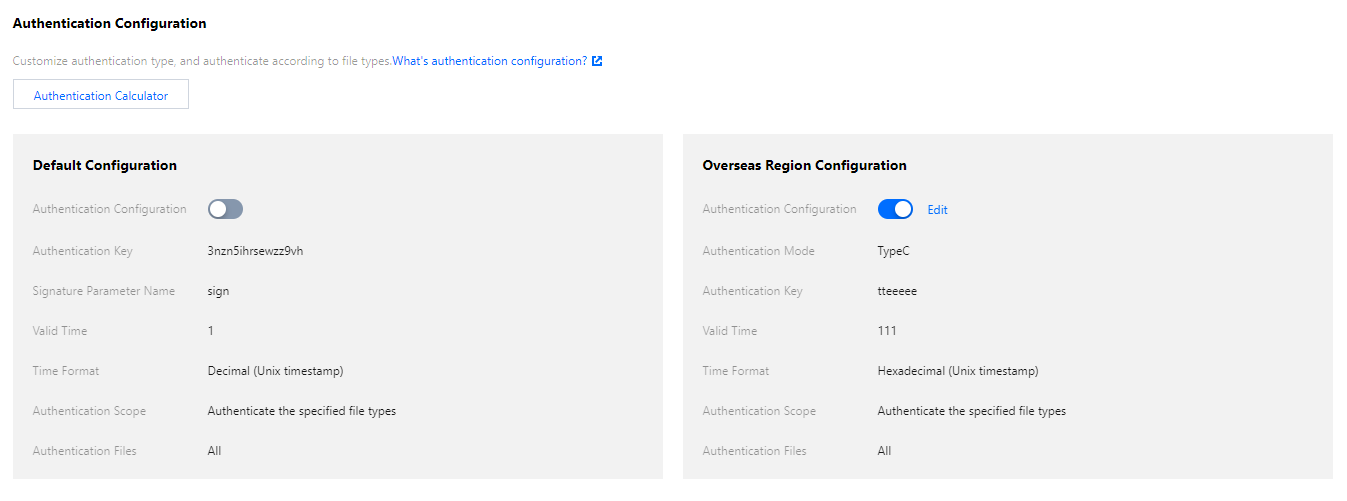The image size is (1347, 501).
Task: Select the overseas valid time value 111
Action: click(887, 331)
